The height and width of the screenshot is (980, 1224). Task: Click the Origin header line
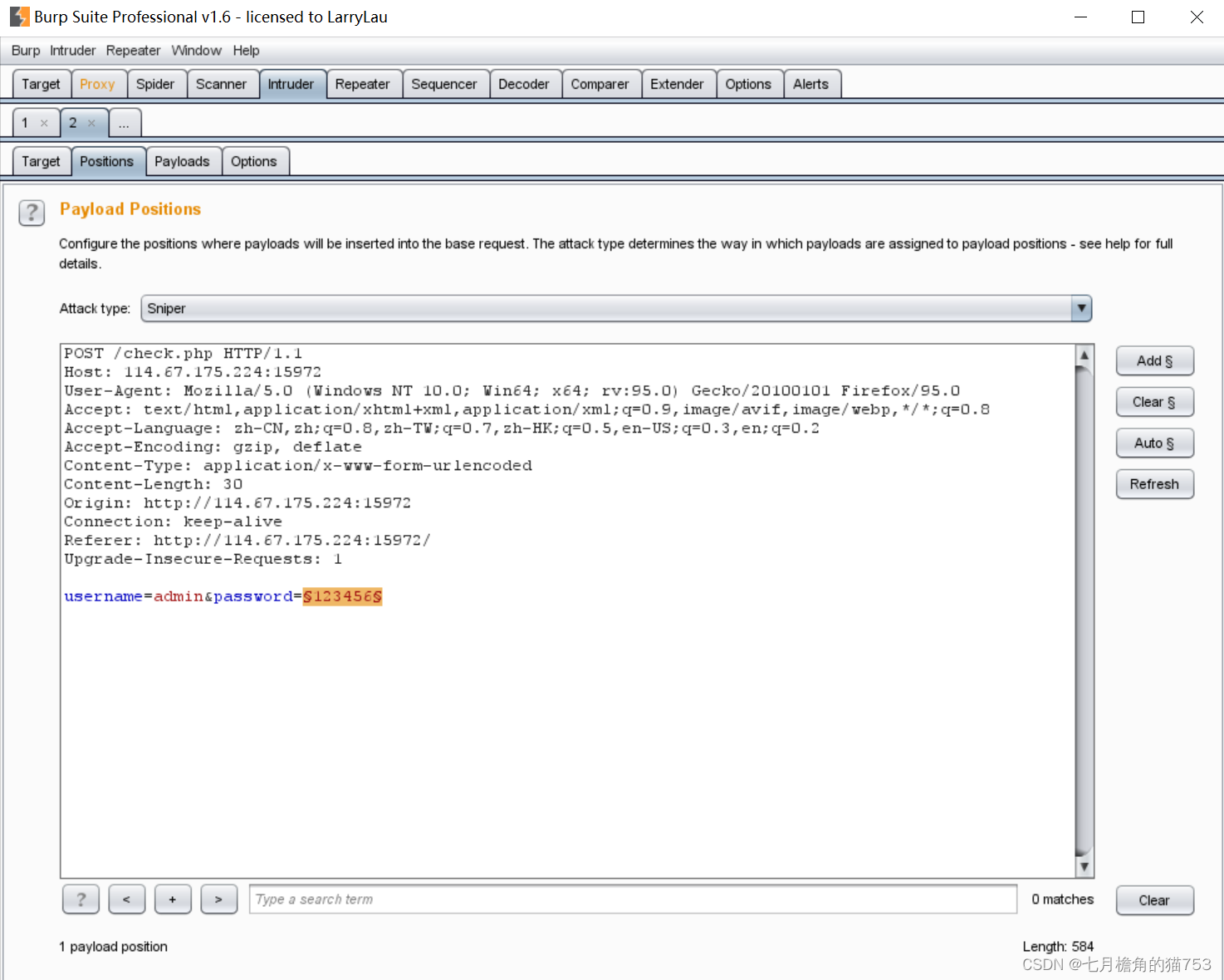coord(237,502)
